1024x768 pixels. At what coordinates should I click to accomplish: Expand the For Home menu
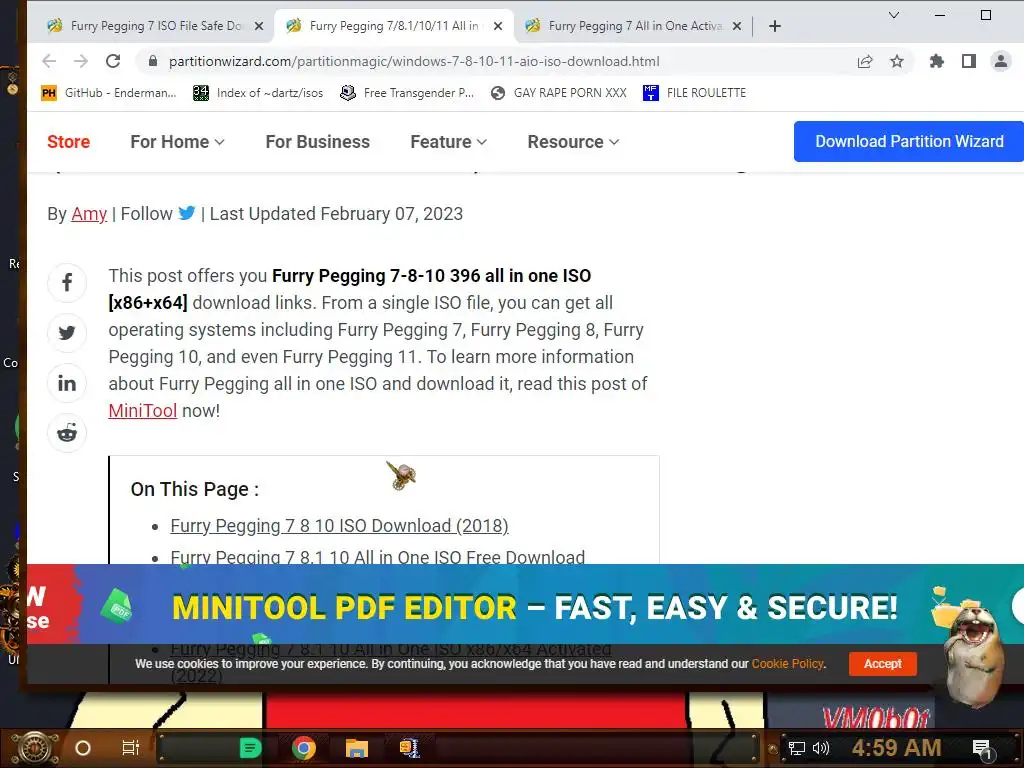tap(177, 142)
